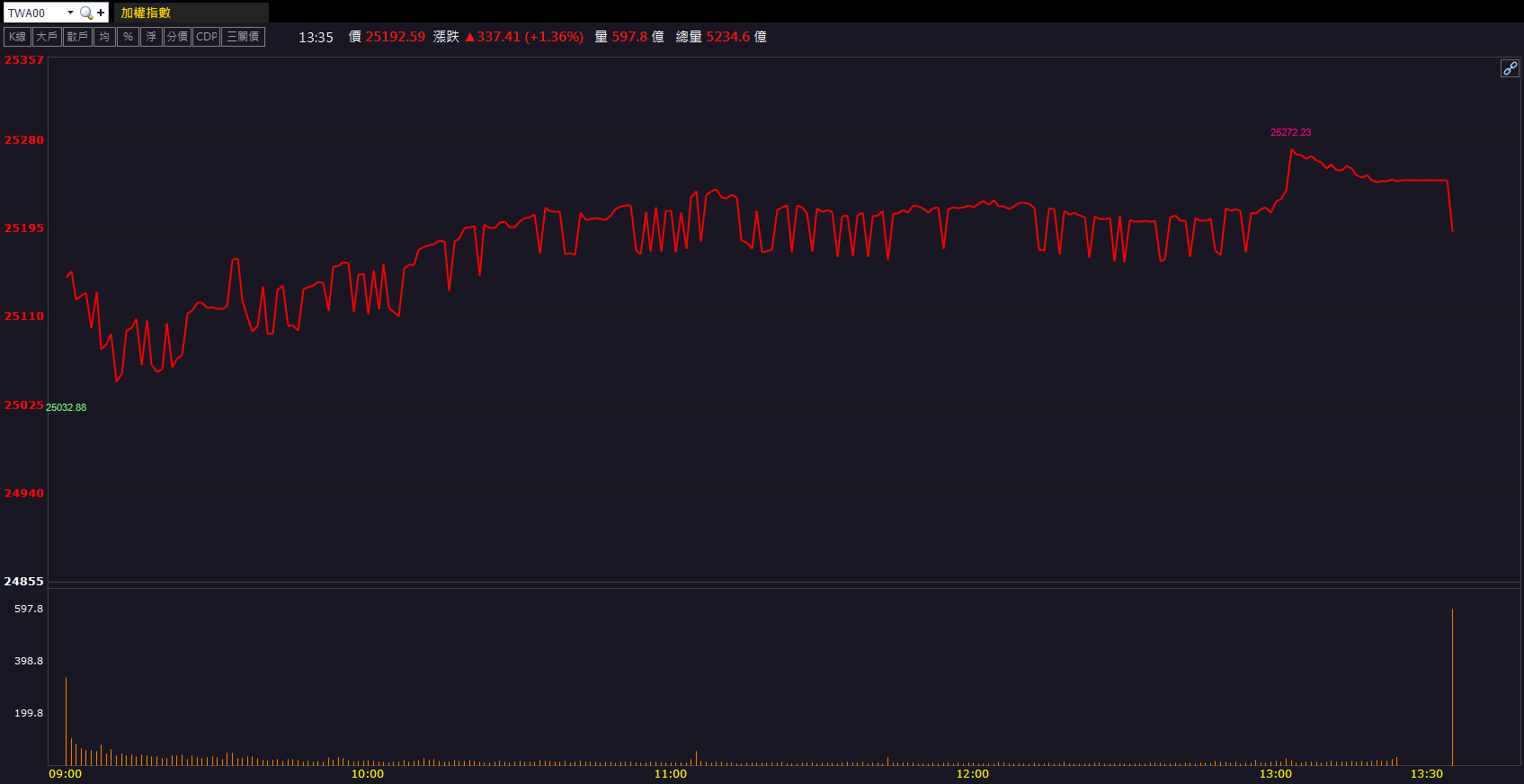
Task: Click the 11:00 time axis marker
Action: tap(670, 773)
